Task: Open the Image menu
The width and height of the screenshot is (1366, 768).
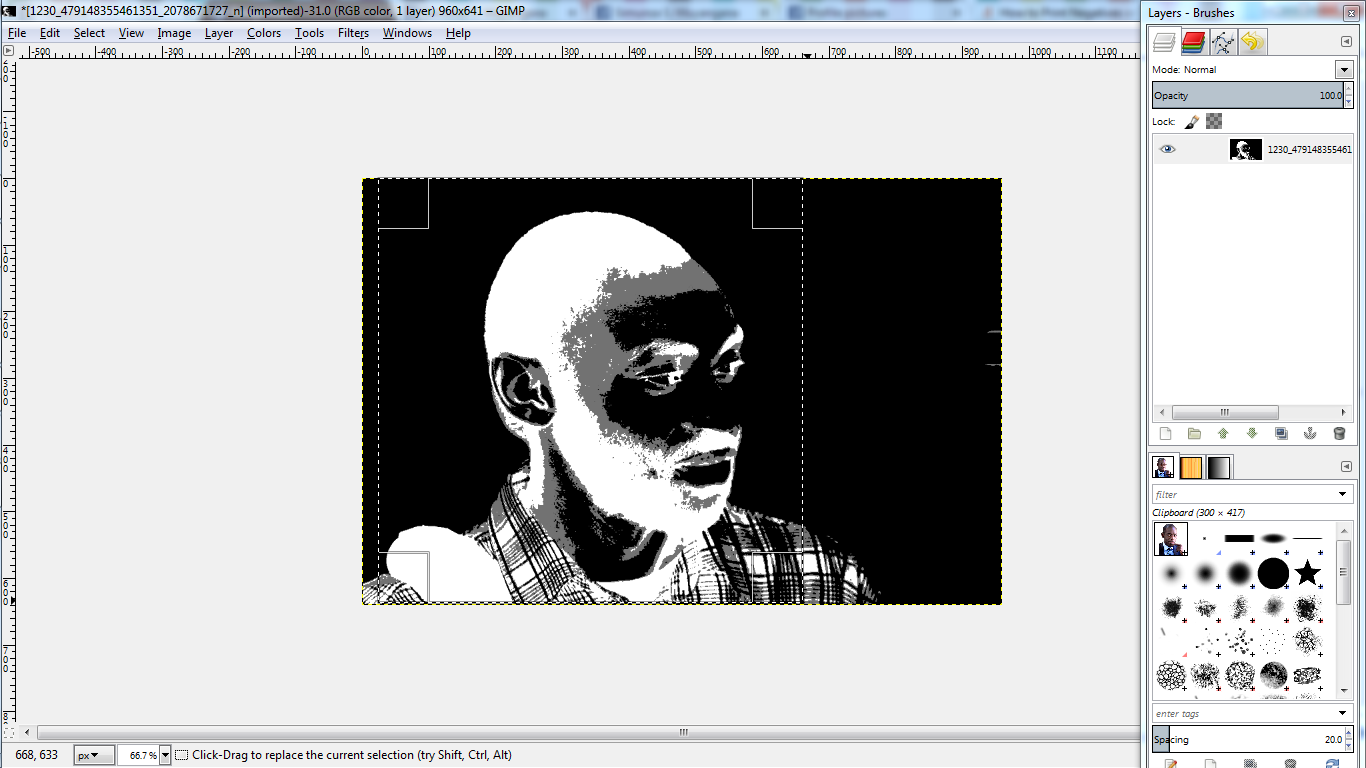Action: [174, 33]
